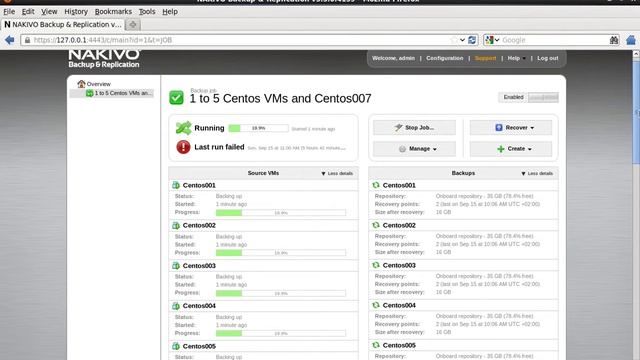Click the Running green arrows icon
The width and height of the screenshot is (640, 360).
(183, 128)
